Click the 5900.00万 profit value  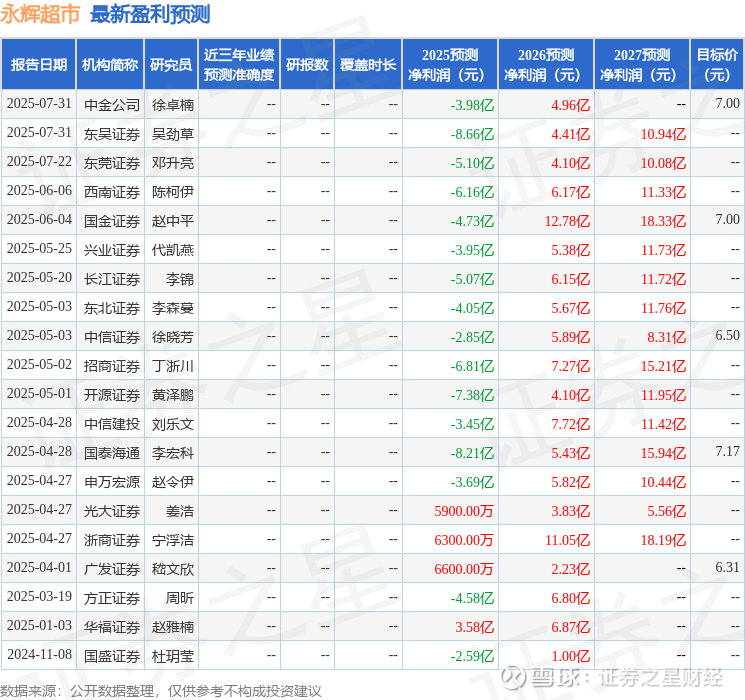(x=464, y=511)
